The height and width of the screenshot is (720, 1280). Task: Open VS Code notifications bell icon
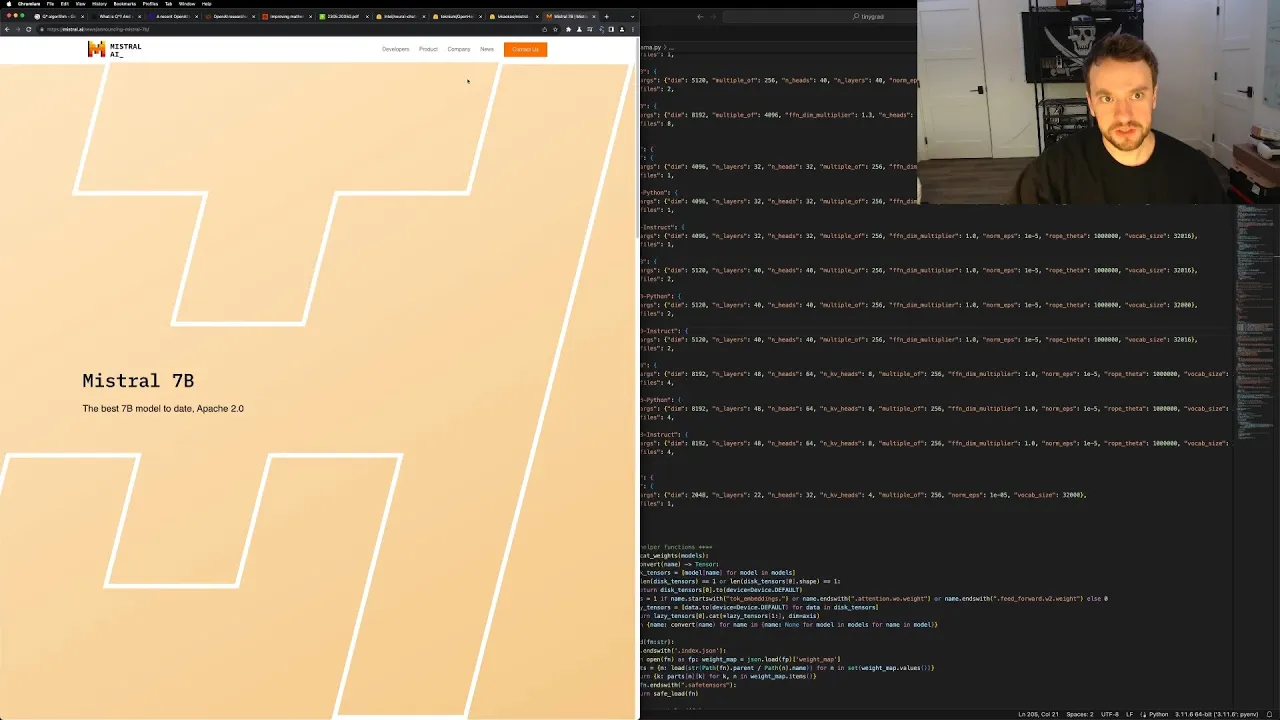coord(1269,714)
